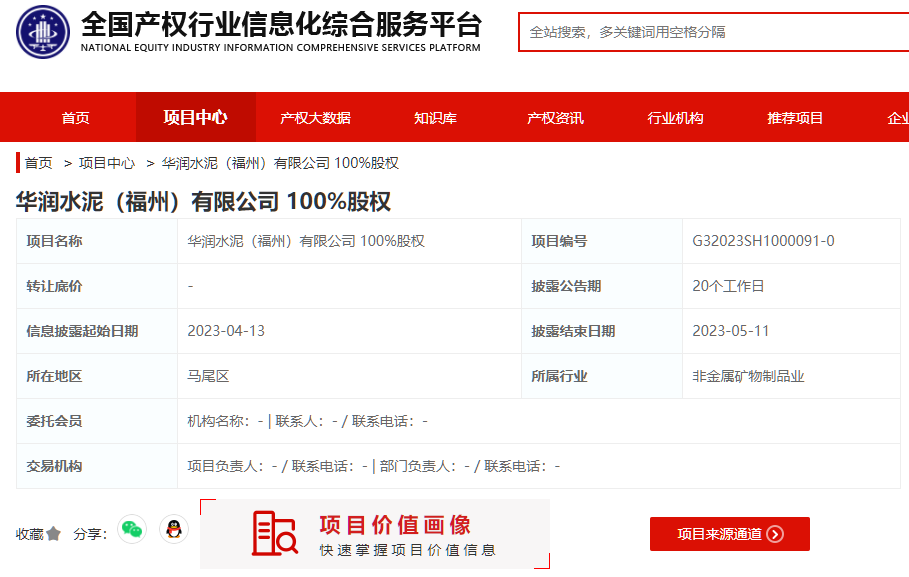Select the 项目中心 nav tab
The width and height of the screenshot is (909, 577).
click(195, 117)
